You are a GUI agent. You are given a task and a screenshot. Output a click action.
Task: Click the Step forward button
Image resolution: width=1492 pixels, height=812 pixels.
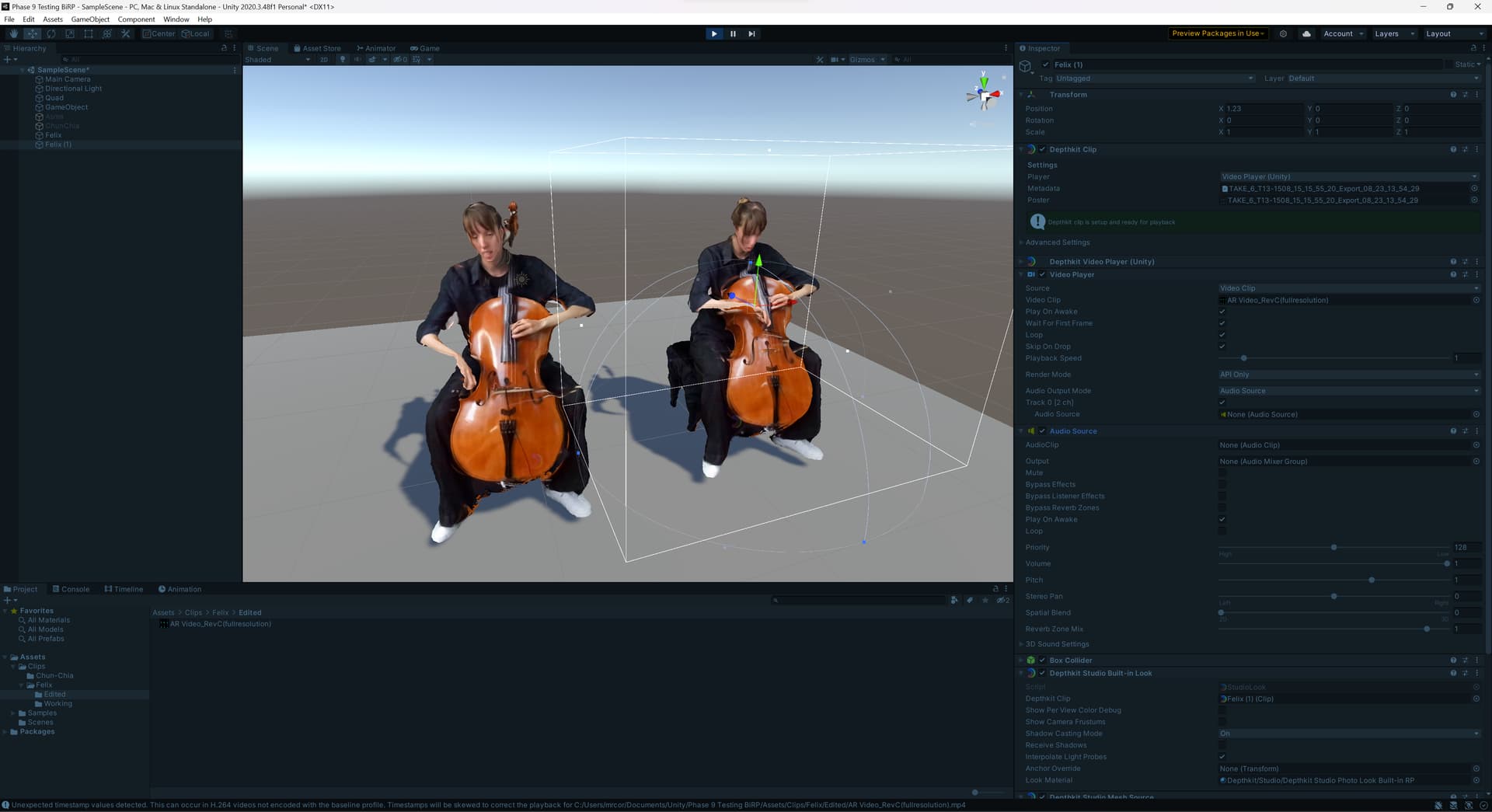point(751,34)
